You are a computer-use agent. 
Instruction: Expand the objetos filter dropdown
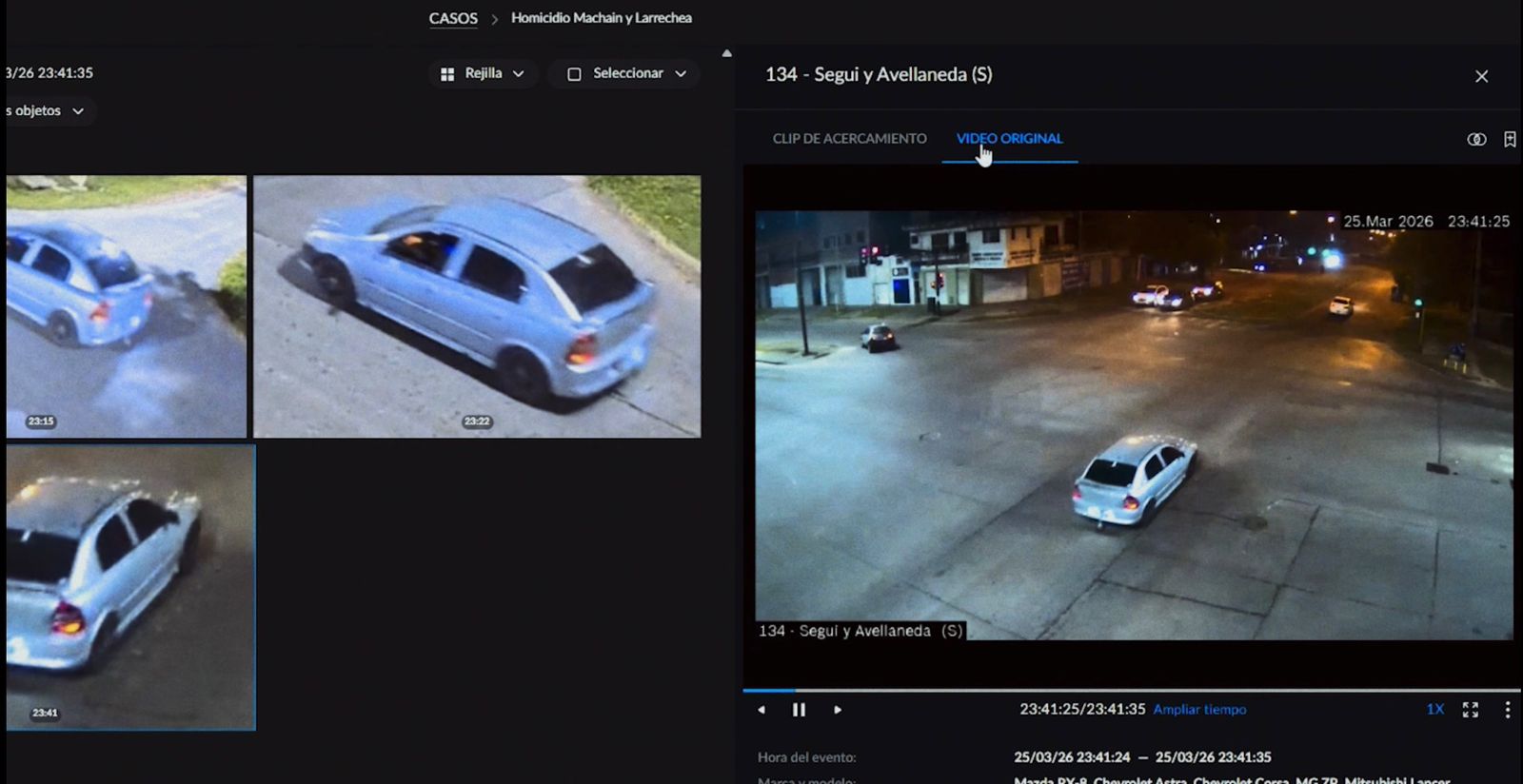click(x=77, y=111)
